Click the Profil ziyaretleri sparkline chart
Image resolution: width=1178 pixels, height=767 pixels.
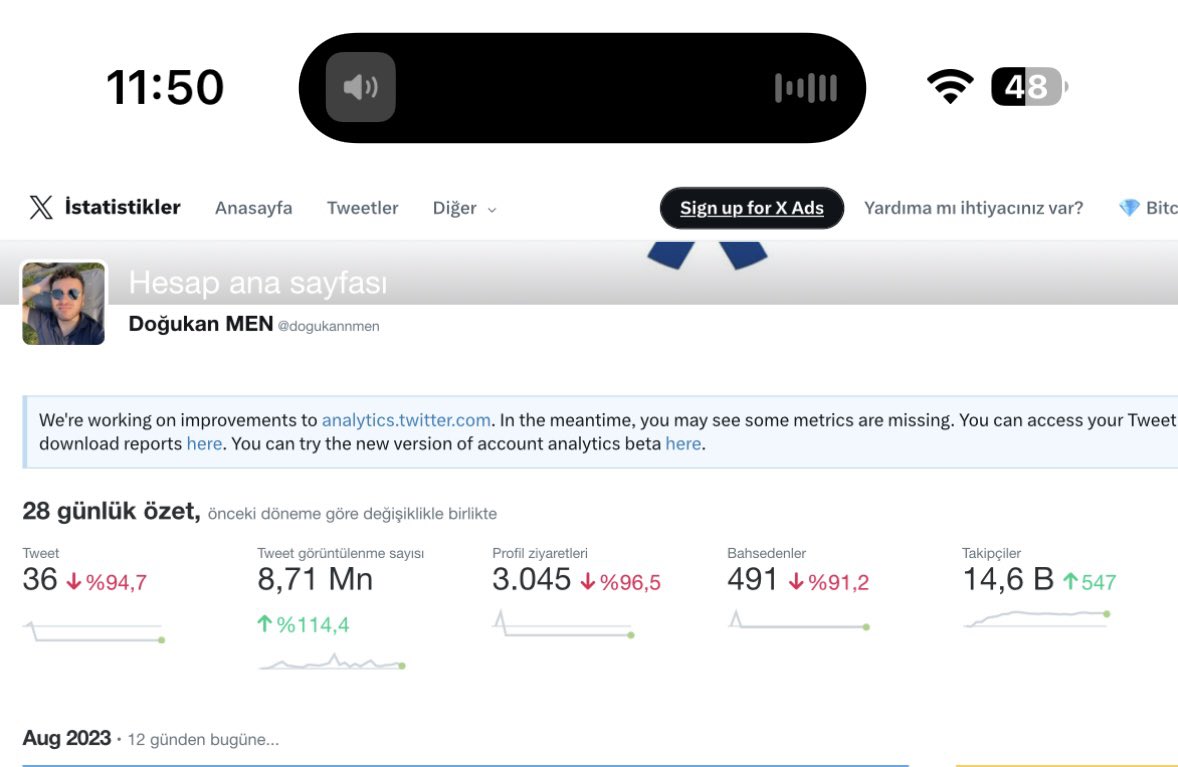pyautogui.click(x=563, y=625)
